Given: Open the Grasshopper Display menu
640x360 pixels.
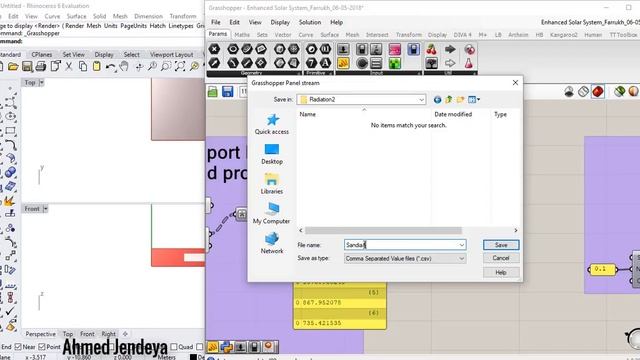Looking at the screenshot, I should click(280, 22).
